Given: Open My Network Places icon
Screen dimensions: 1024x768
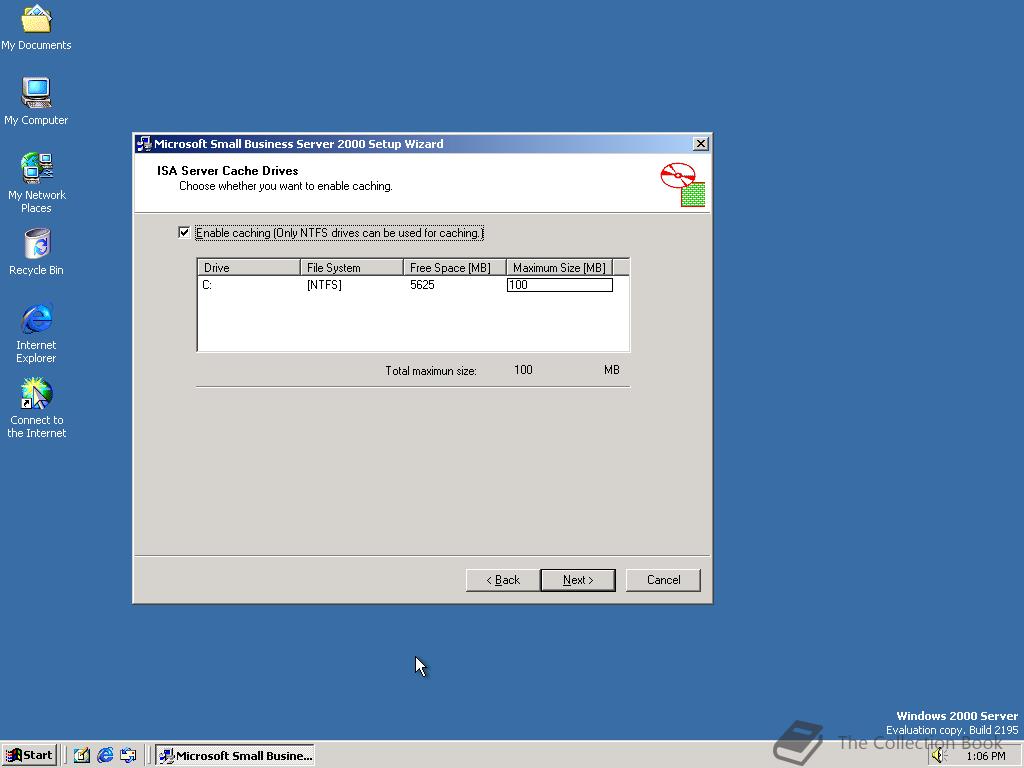Looking at the screenshot, I should coord(36,182).
